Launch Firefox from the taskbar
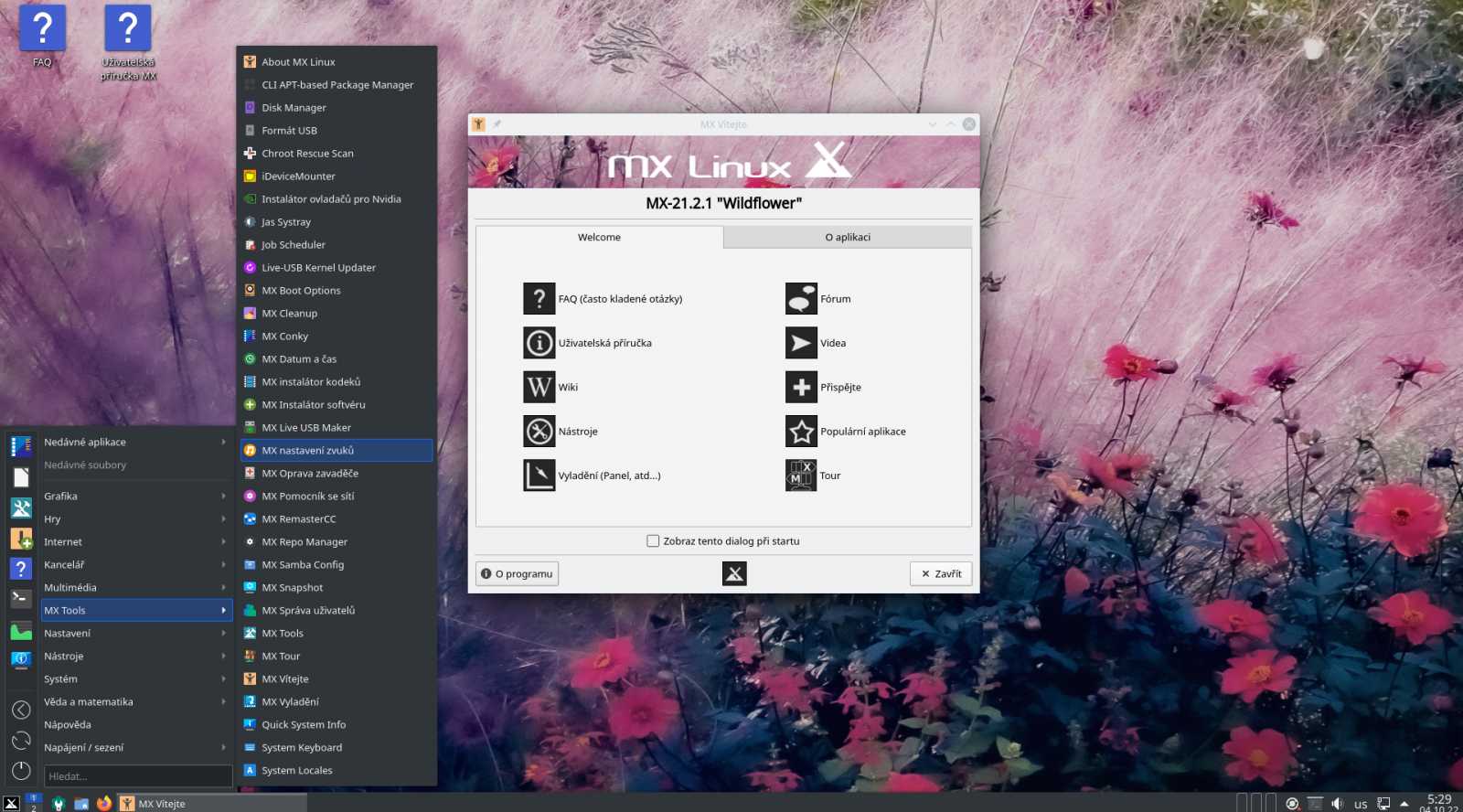 [104, 803]
